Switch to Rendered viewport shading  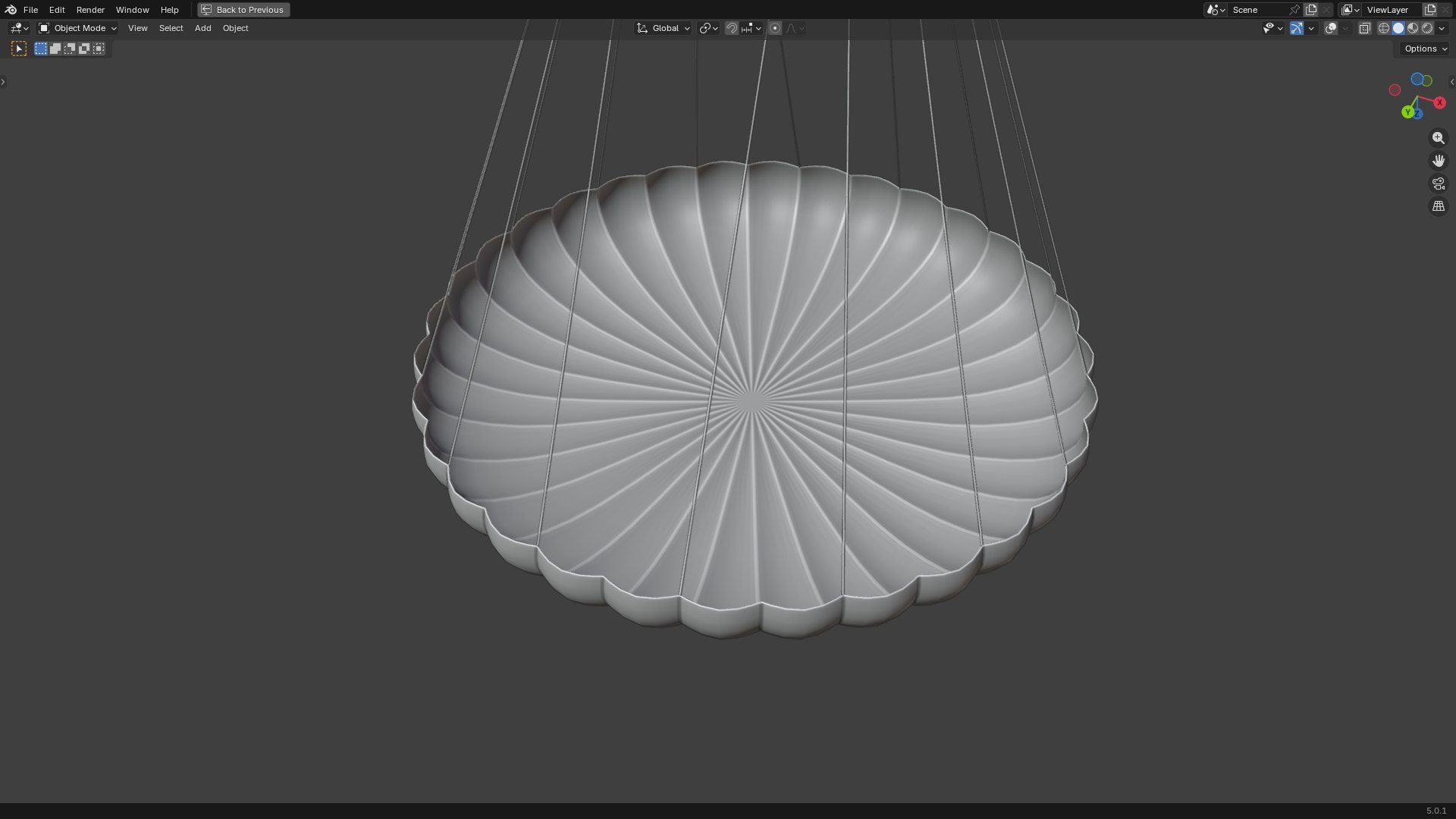1427,28
